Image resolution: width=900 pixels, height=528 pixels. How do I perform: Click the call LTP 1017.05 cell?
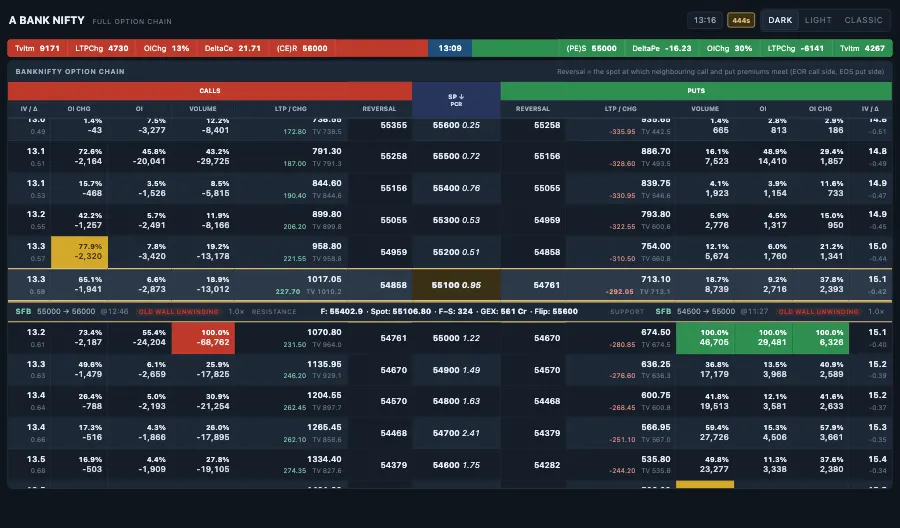point(291,285)
